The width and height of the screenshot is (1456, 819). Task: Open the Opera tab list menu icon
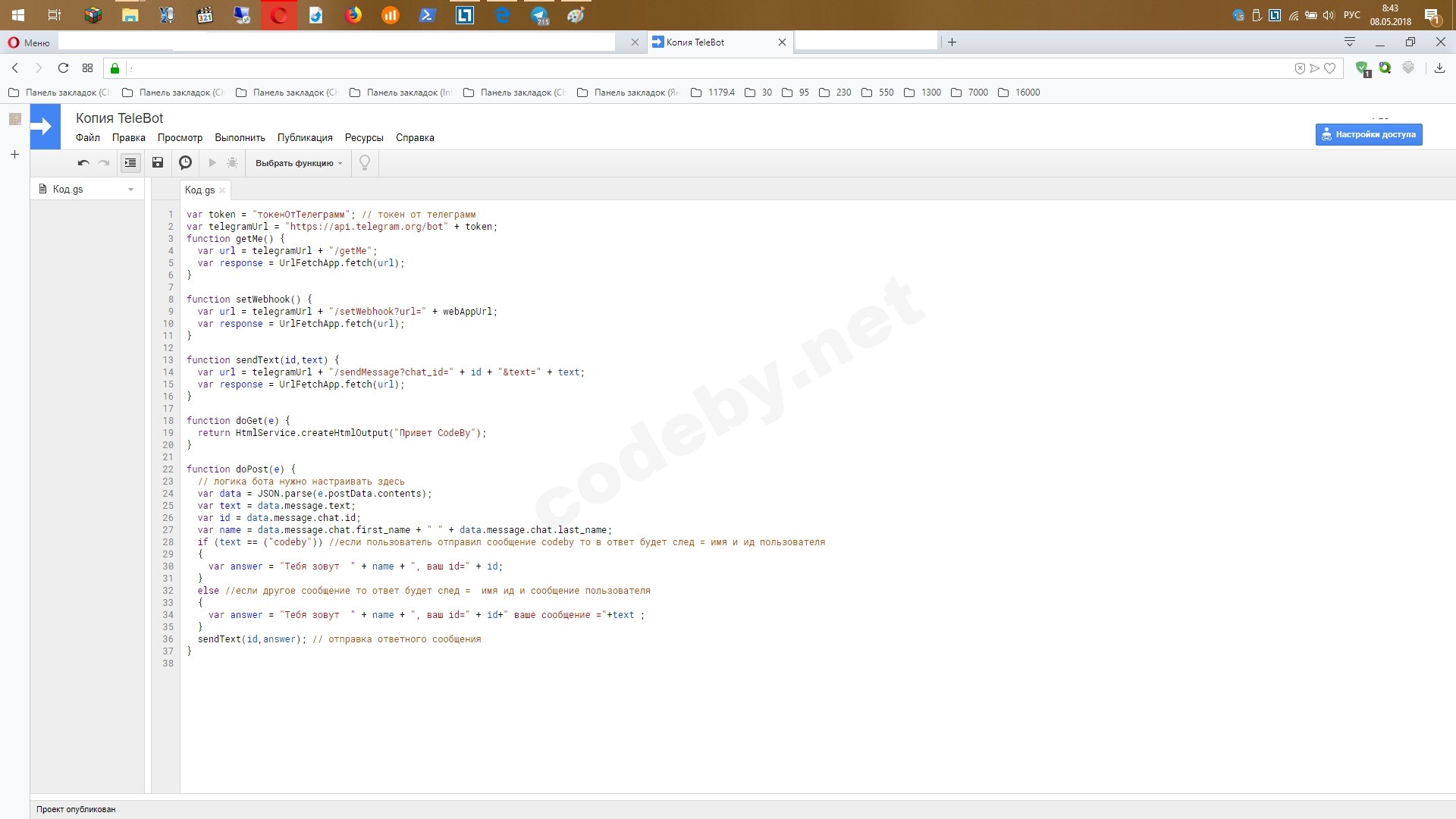coord(1349,42)
